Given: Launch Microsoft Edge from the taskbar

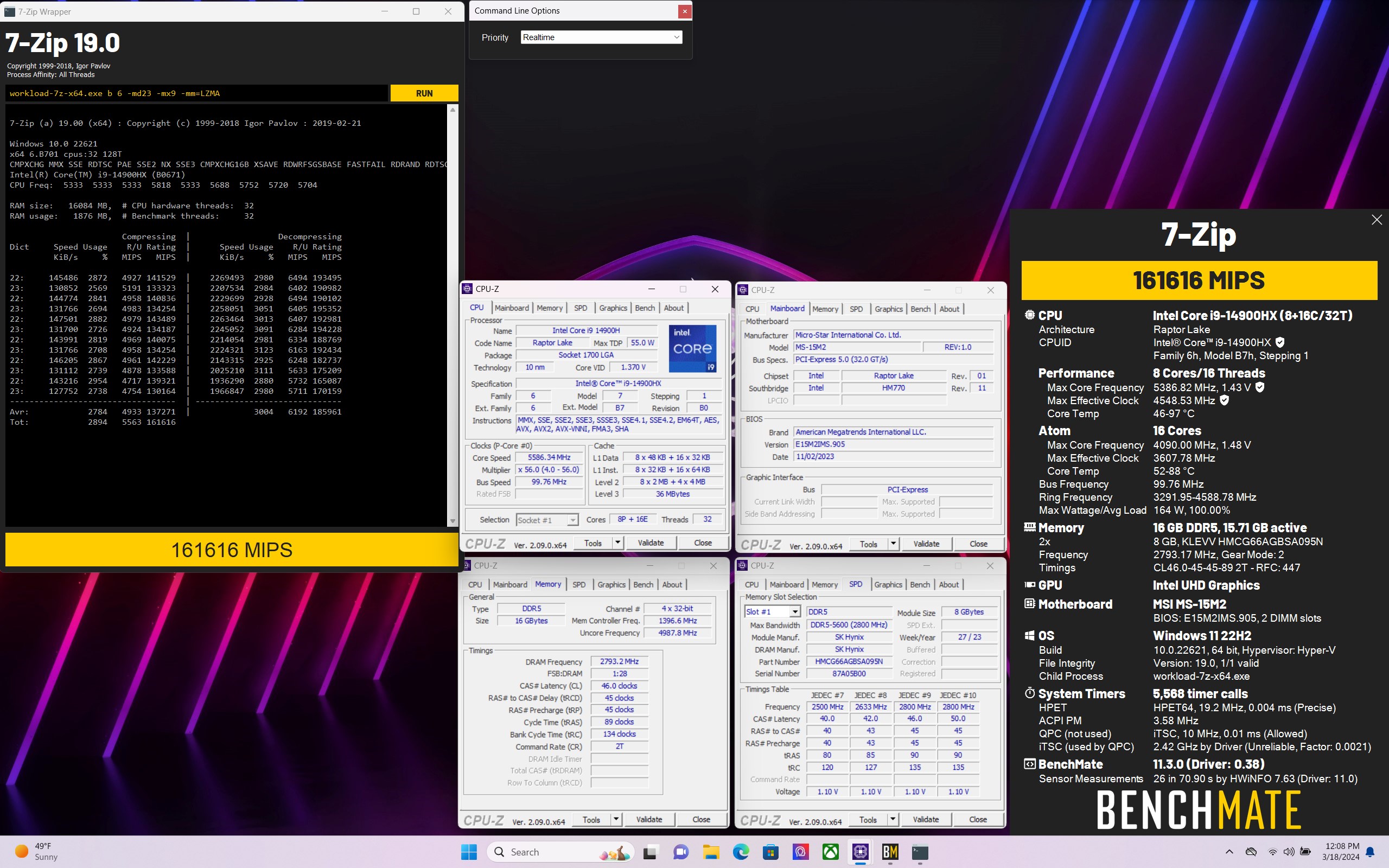Looking at the screenshot, I should pos(741,852).
